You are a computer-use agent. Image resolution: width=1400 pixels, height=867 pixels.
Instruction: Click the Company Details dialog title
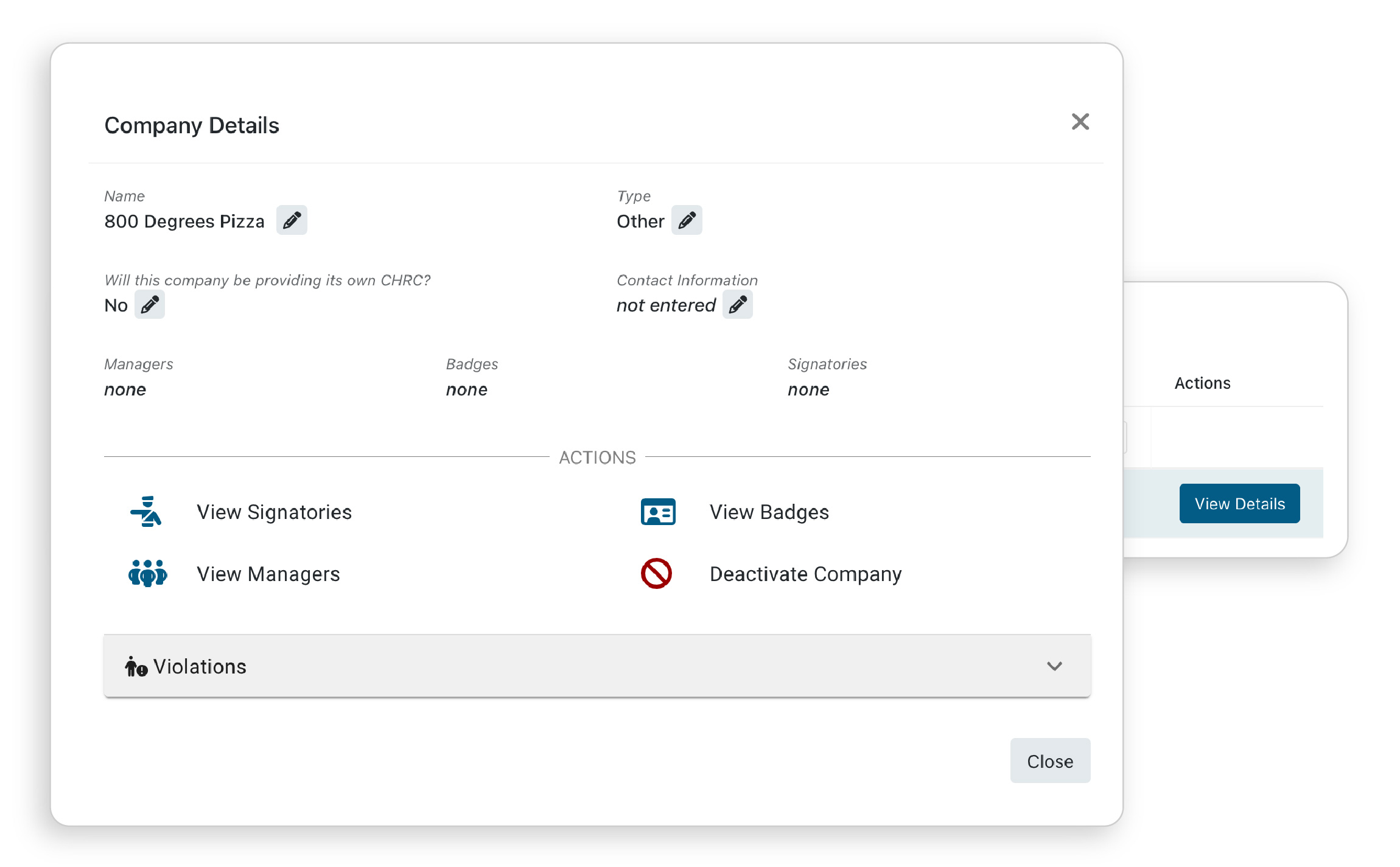[x=192, y=125]
